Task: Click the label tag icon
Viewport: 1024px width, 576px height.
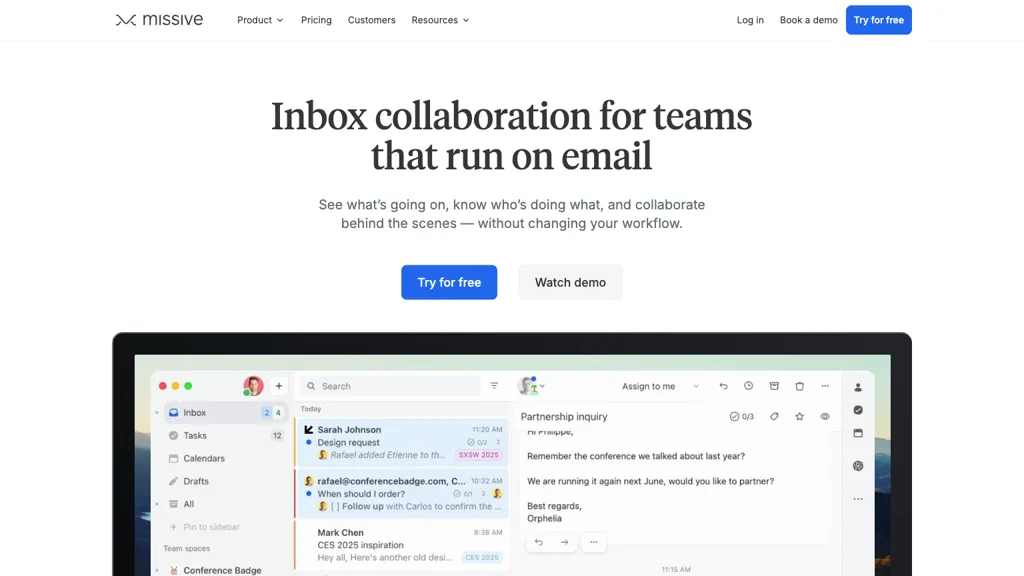Action: (x=774, y=417)
